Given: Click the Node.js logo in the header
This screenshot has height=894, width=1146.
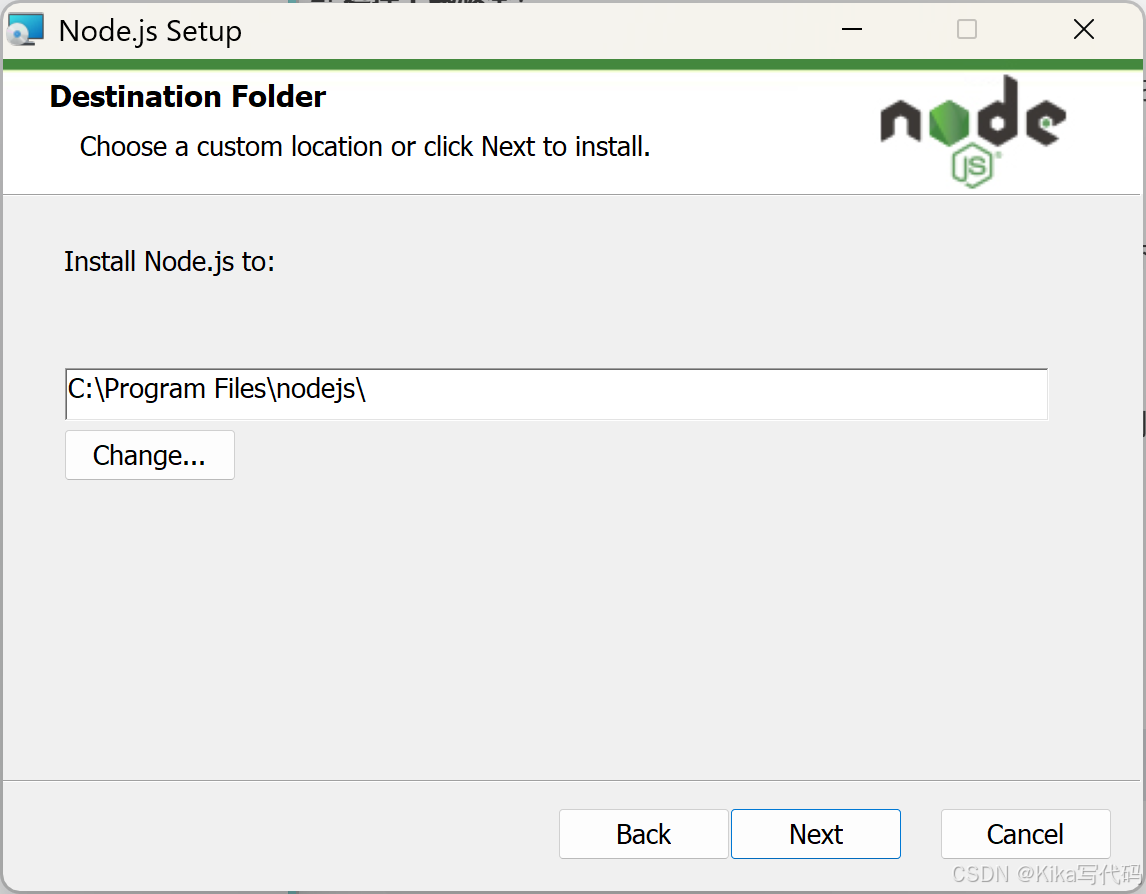Looking at the screenshot, I should 974,132.
